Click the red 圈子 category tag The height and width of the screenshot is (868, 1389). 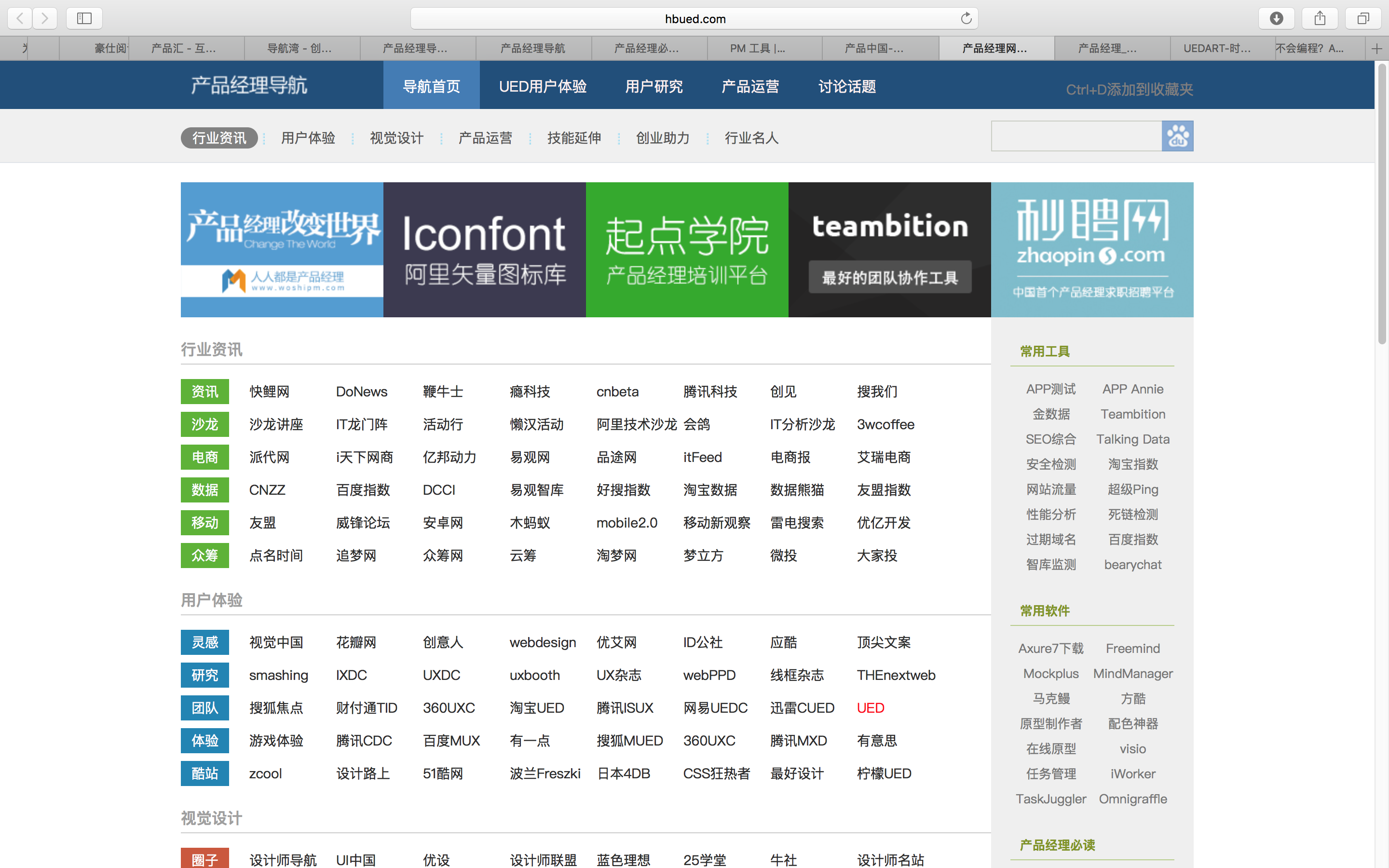coord(205,859)
